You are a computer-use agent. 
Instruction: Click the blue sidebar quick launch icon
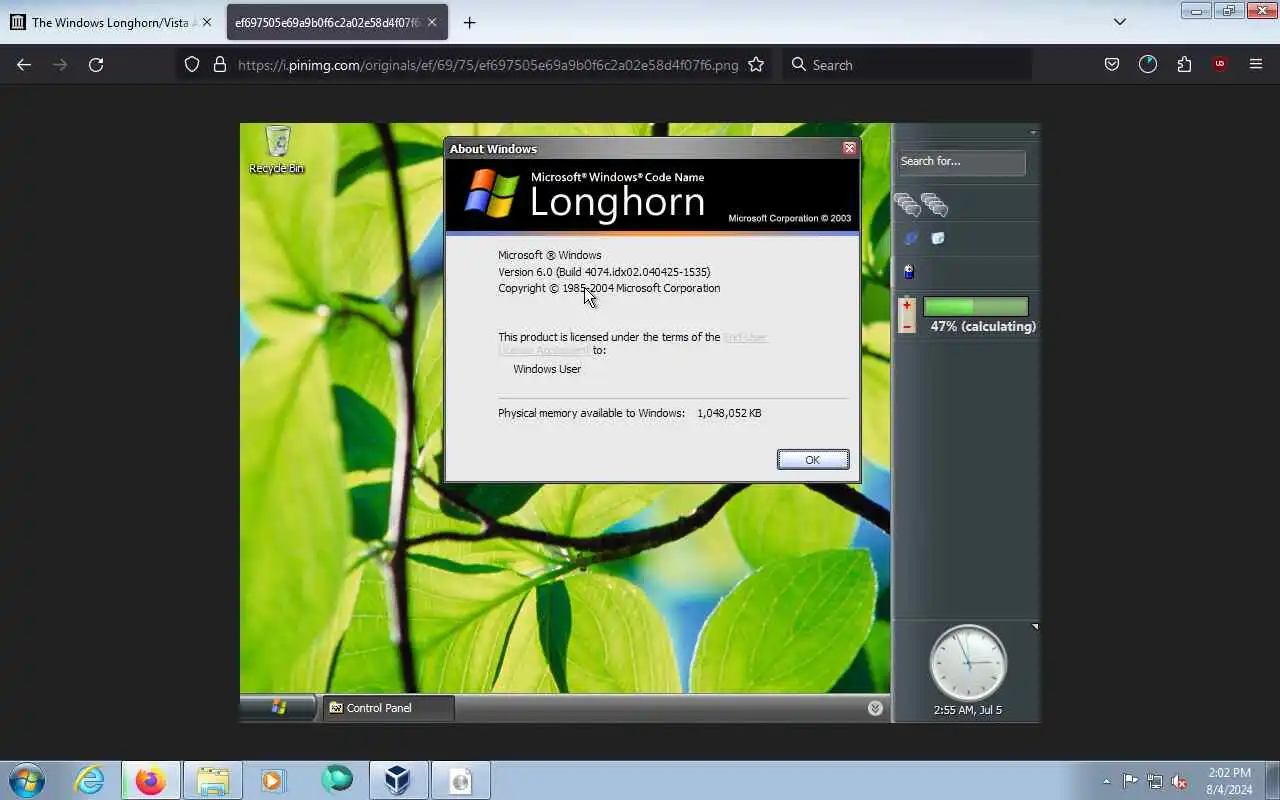tap(911, 238)
